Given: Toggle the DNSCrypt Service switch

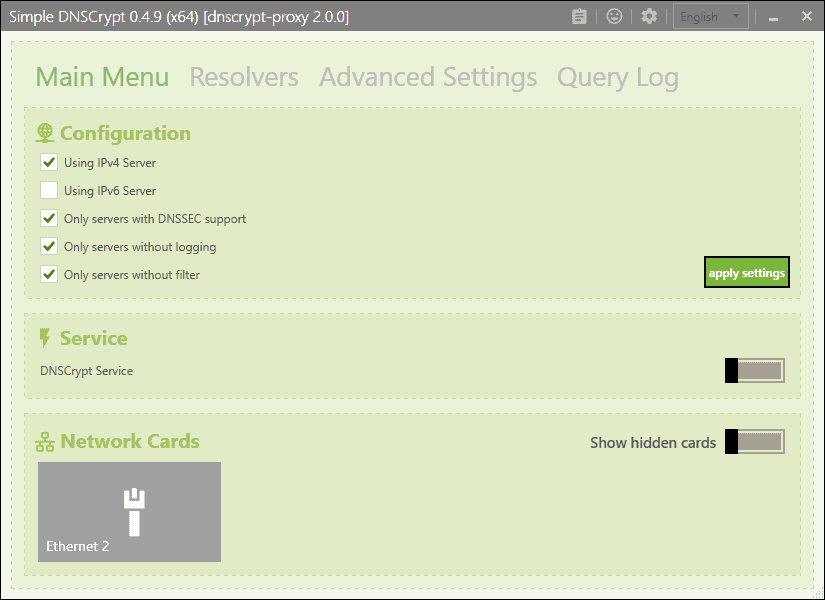Looking at the screenshot, I should 754,370.
